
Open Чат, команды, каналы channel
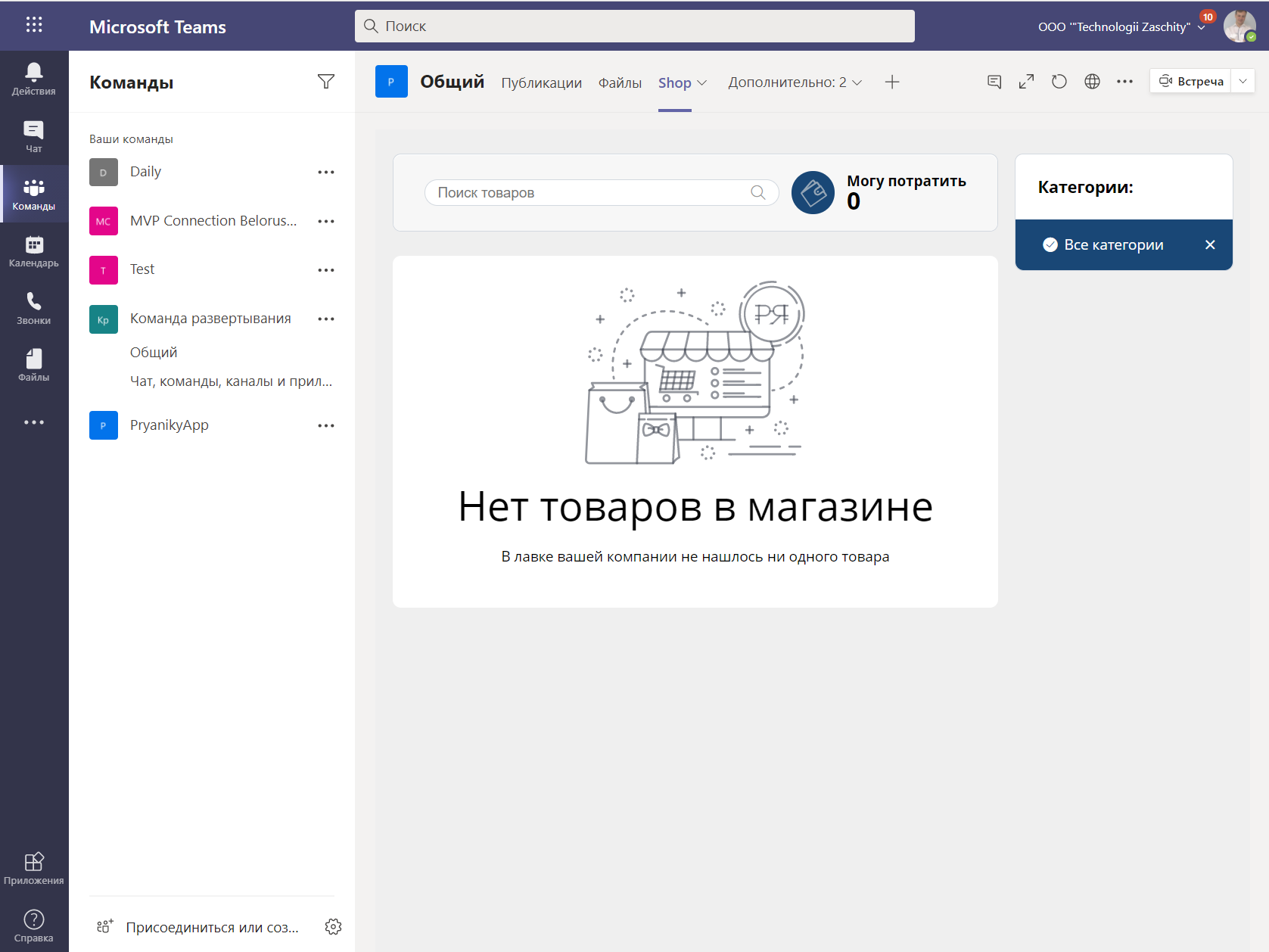click(231, 381)
